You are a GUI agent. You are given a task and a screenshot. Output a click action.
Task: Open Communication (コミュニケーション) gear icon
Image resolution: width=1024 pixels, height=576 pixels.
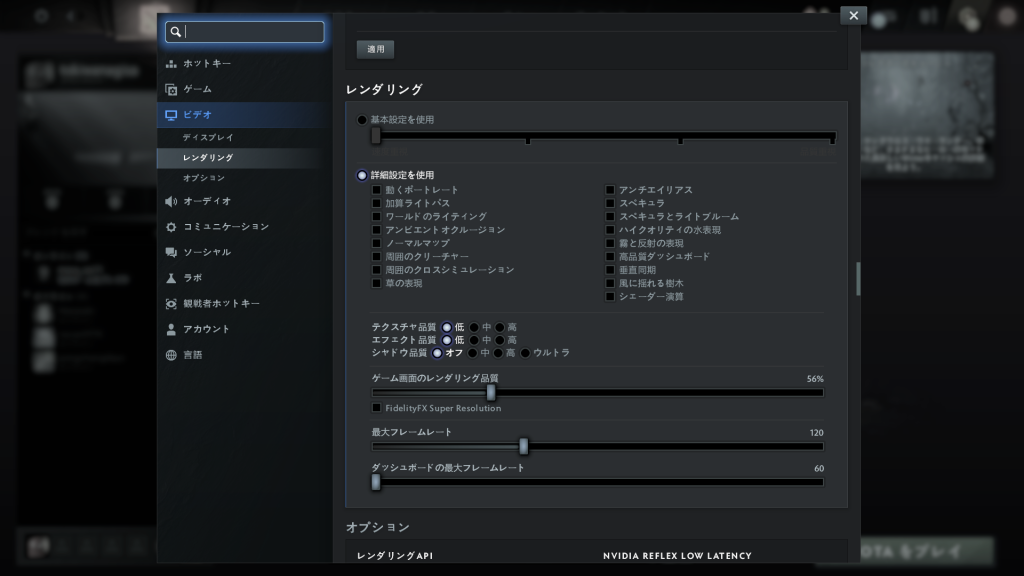[x=171, y=227]
